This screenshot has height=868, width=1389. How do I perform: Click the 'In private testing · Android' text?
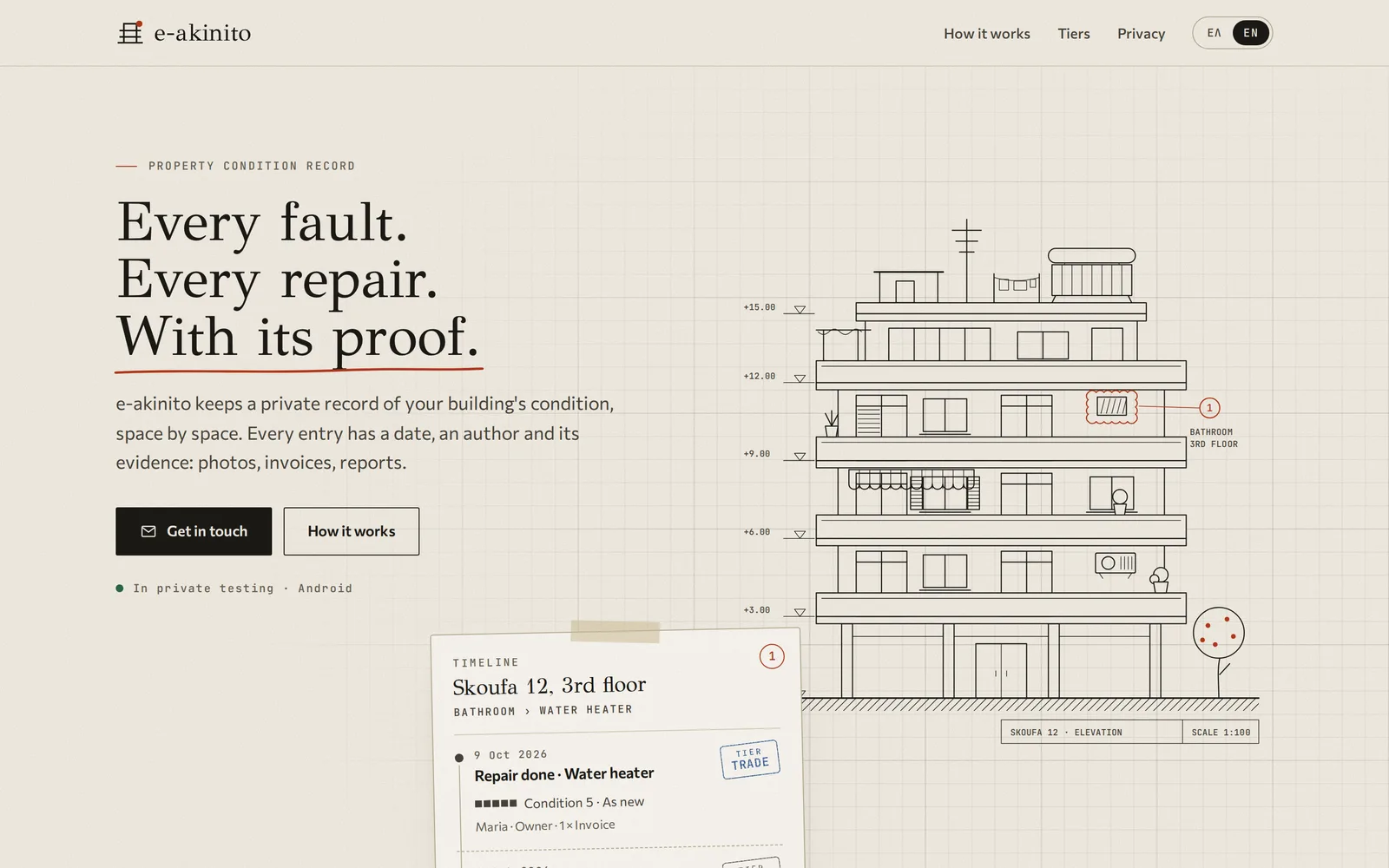tap(242, 589)
